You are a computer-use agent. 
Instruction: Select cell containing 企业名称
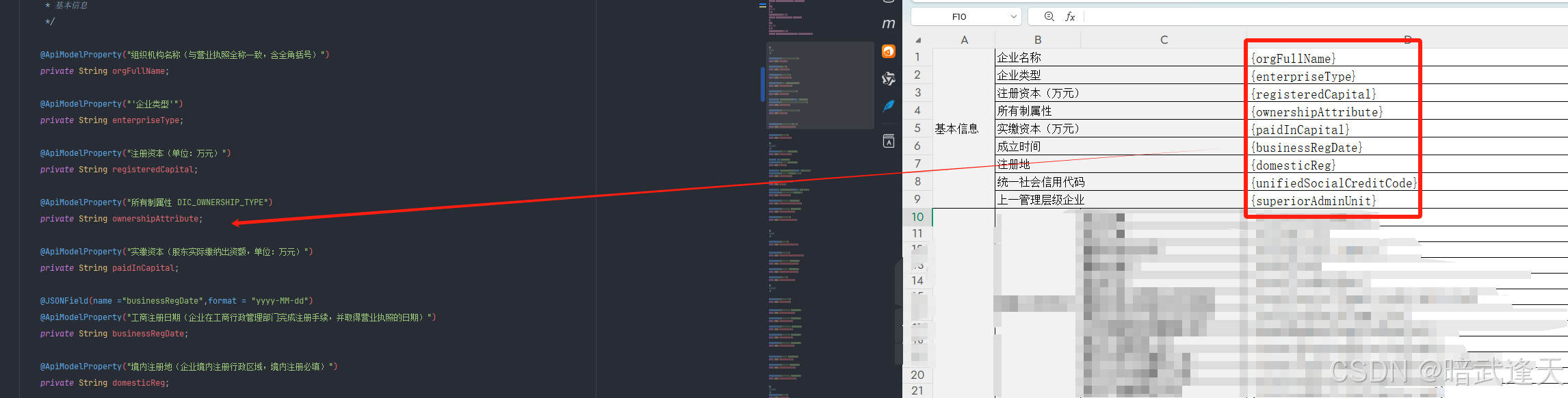coord(1121,57)
